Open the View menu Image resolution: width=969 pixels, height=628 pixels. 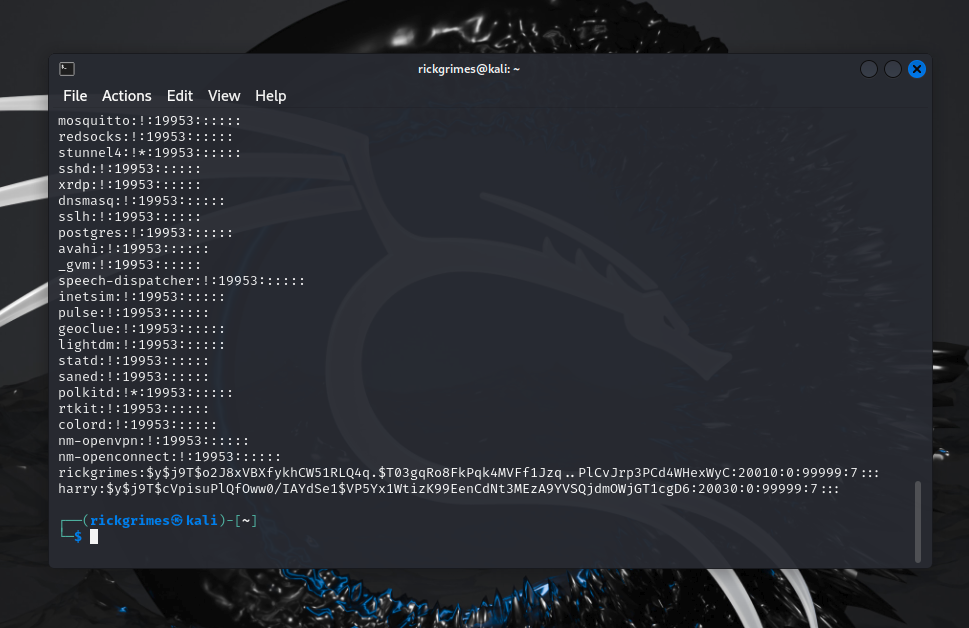(223, 95)
